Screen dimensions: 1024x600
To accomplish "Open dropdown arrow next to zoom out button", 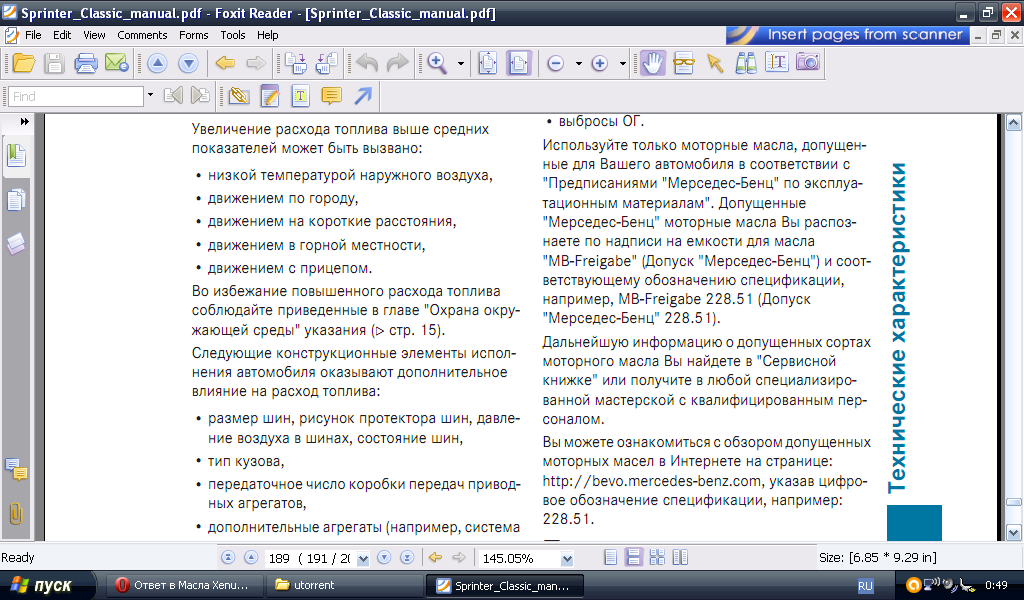I will pos(579,63).
